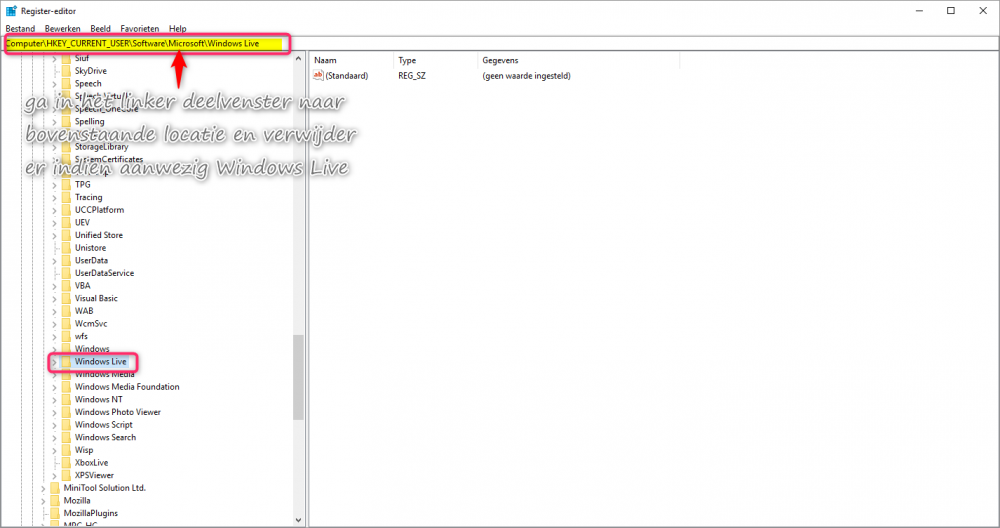Click the tree pane vertical scrollbar thumb
The image size is (1000, 528).
click(298, 377)
